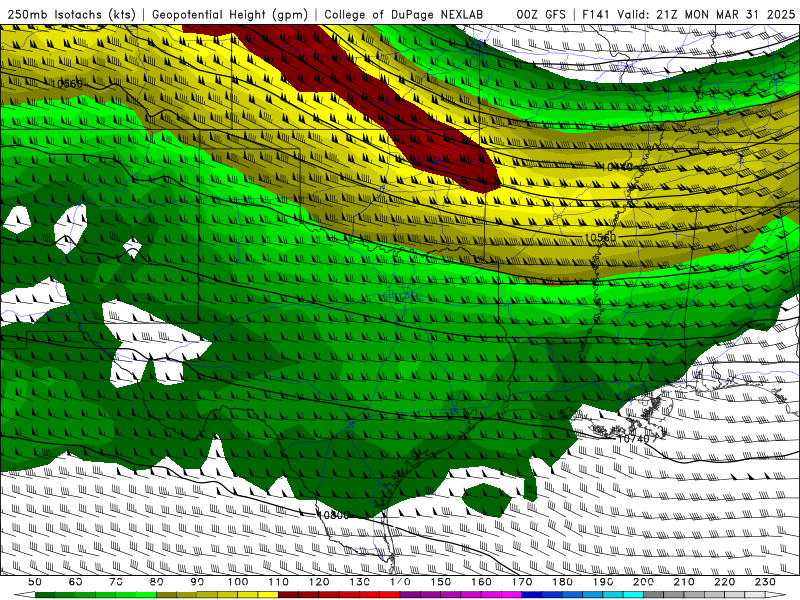This screenshot has width=800, height=600.
Task: Click the 10560 contour label near the Mississippi River
Action: point(600,238)
